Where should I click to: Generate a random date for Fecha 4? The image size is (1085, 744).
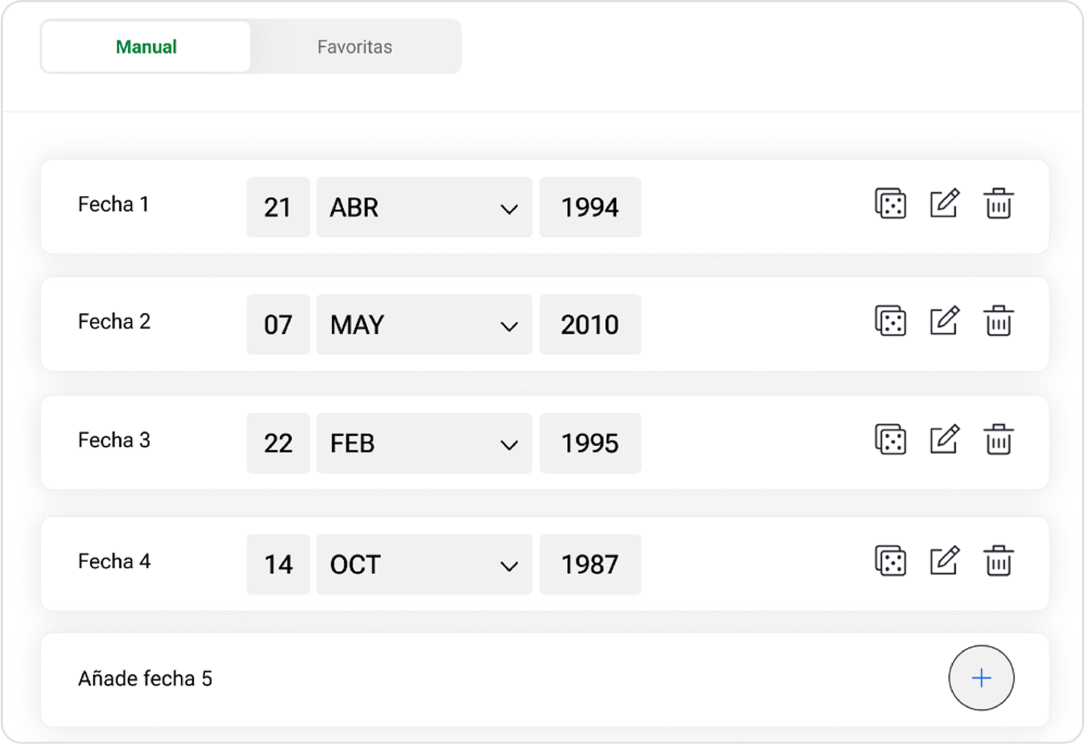click(890, 561)
